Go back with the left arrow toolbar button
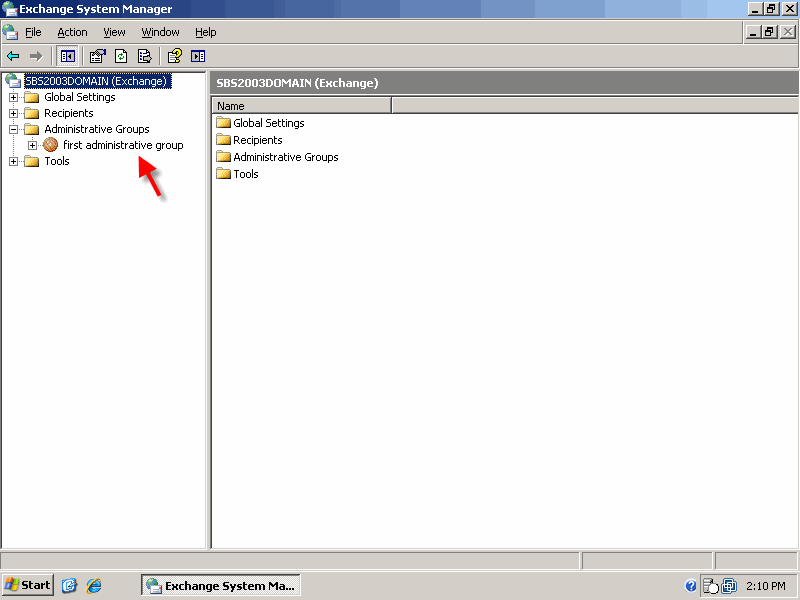Viewport: 800px width, 600px height. pyautogui.click(x=13, y=56)
